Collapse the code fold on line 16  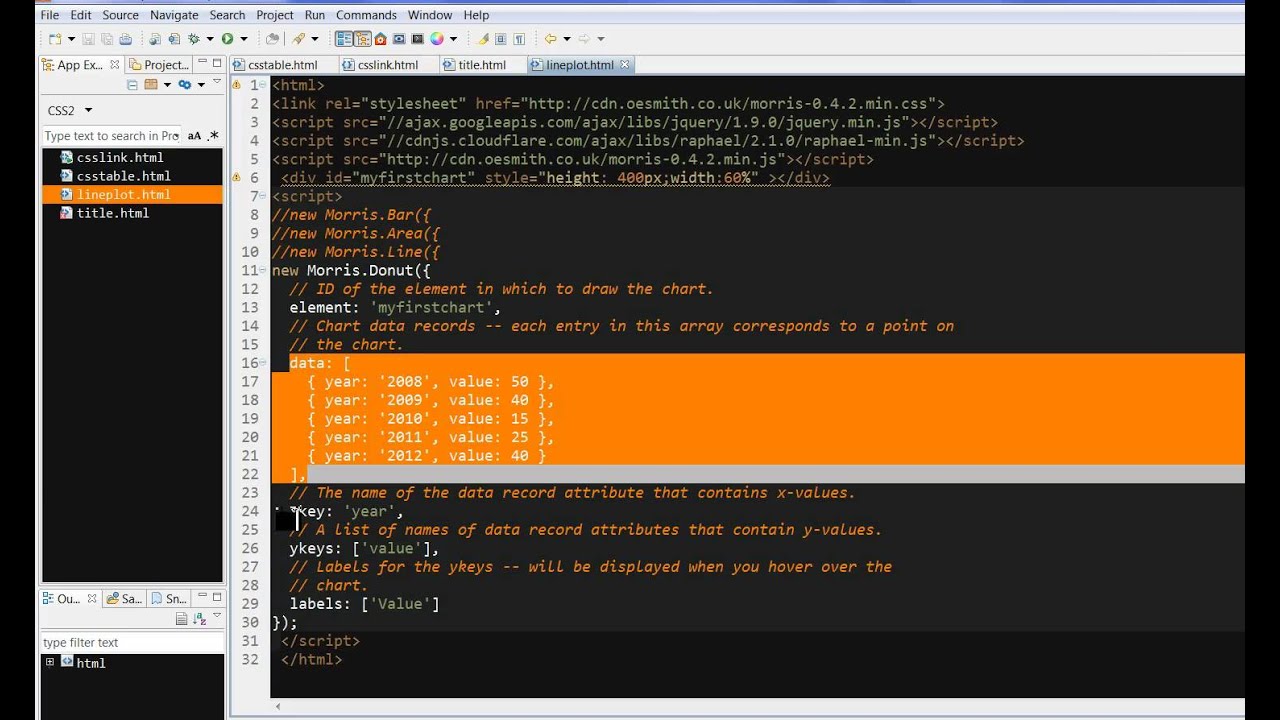tap(264, 363)
